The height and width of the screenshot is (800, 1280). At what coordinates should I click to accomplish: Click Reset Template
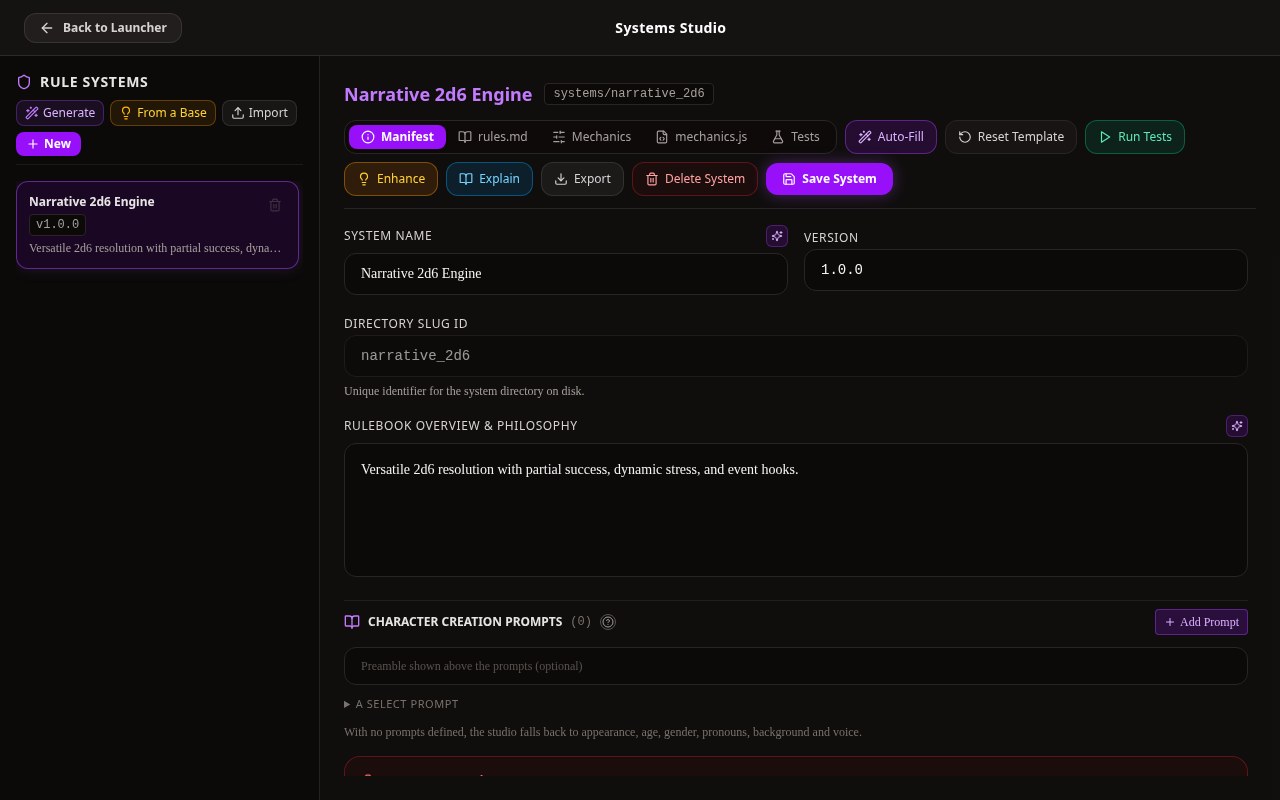coord(1011,137)
